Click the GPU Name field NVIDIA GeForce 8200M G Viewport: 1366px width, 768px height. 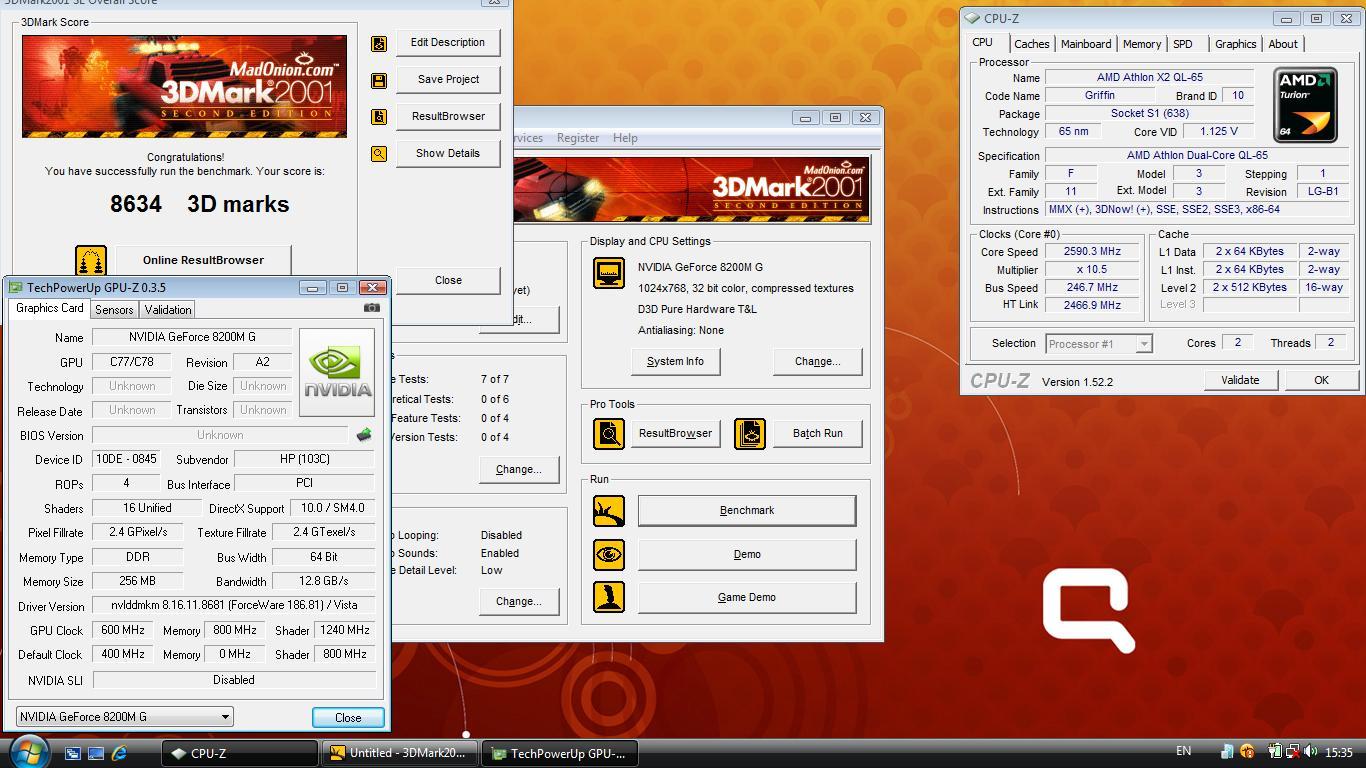(192, 337)
